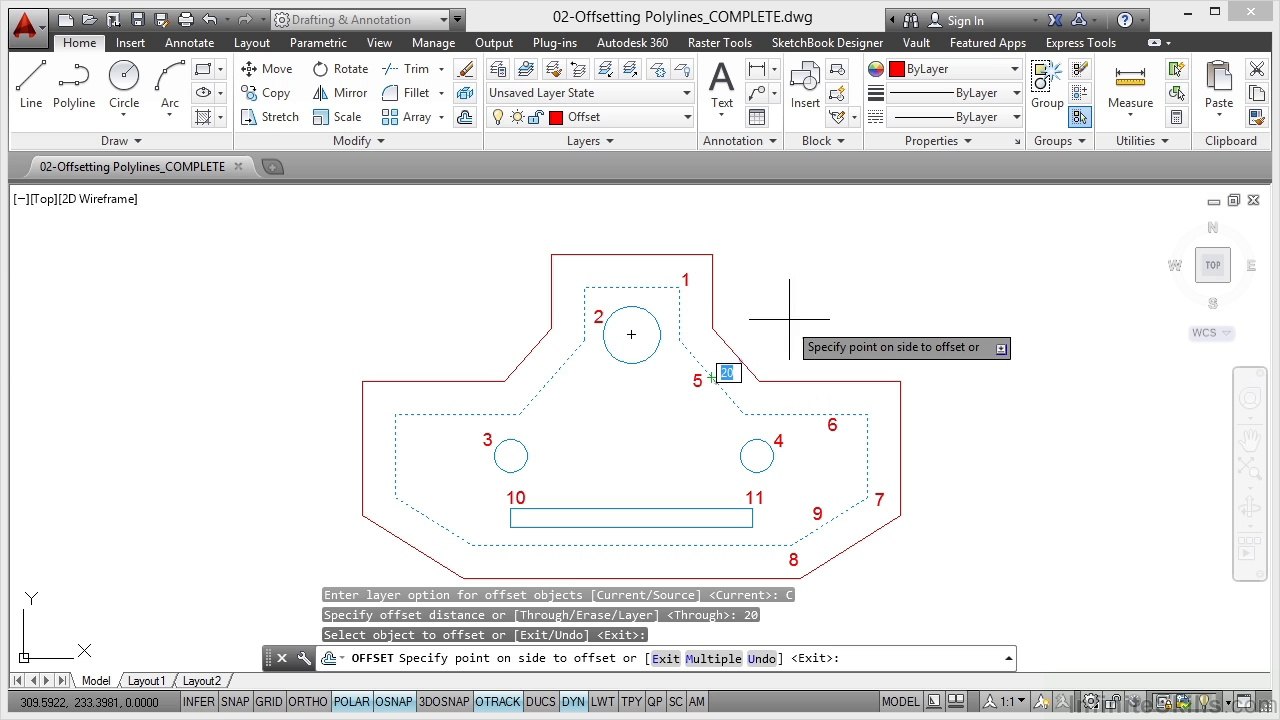The image size is (1280, 720).
Task: Select the Arc tool
Action: 170,85
